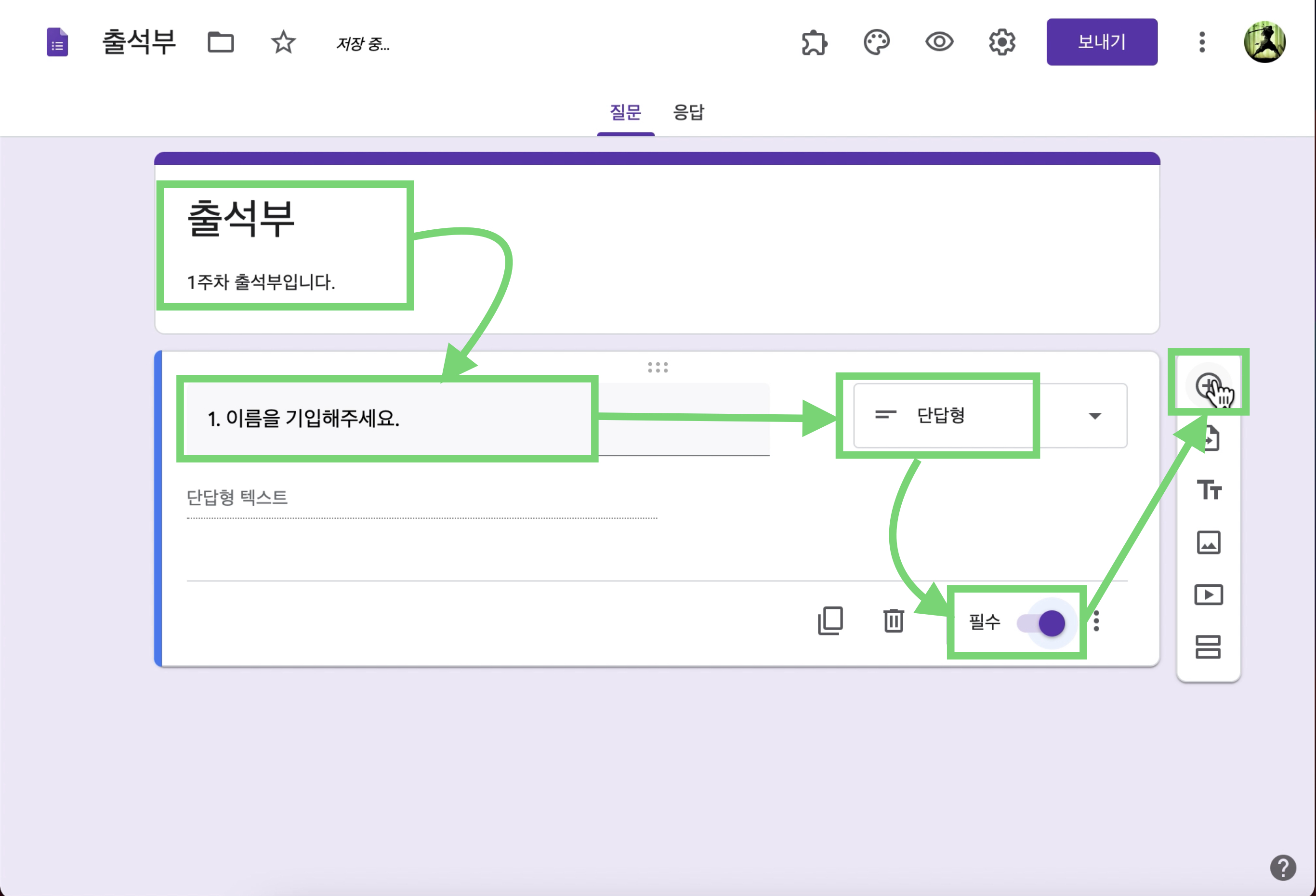Screen dimensions: 1316x896
Task: Click the add section icon in sidebar
Action: [x=1209, y=647]
